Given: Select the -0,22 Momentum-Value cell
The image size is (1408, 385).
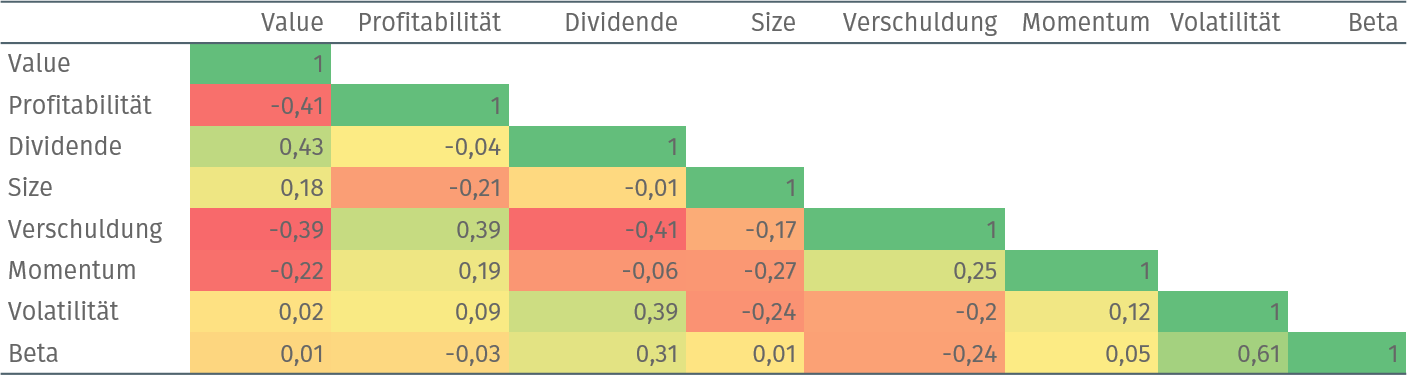Looking at the screenshot, I should tap(260, 270).
